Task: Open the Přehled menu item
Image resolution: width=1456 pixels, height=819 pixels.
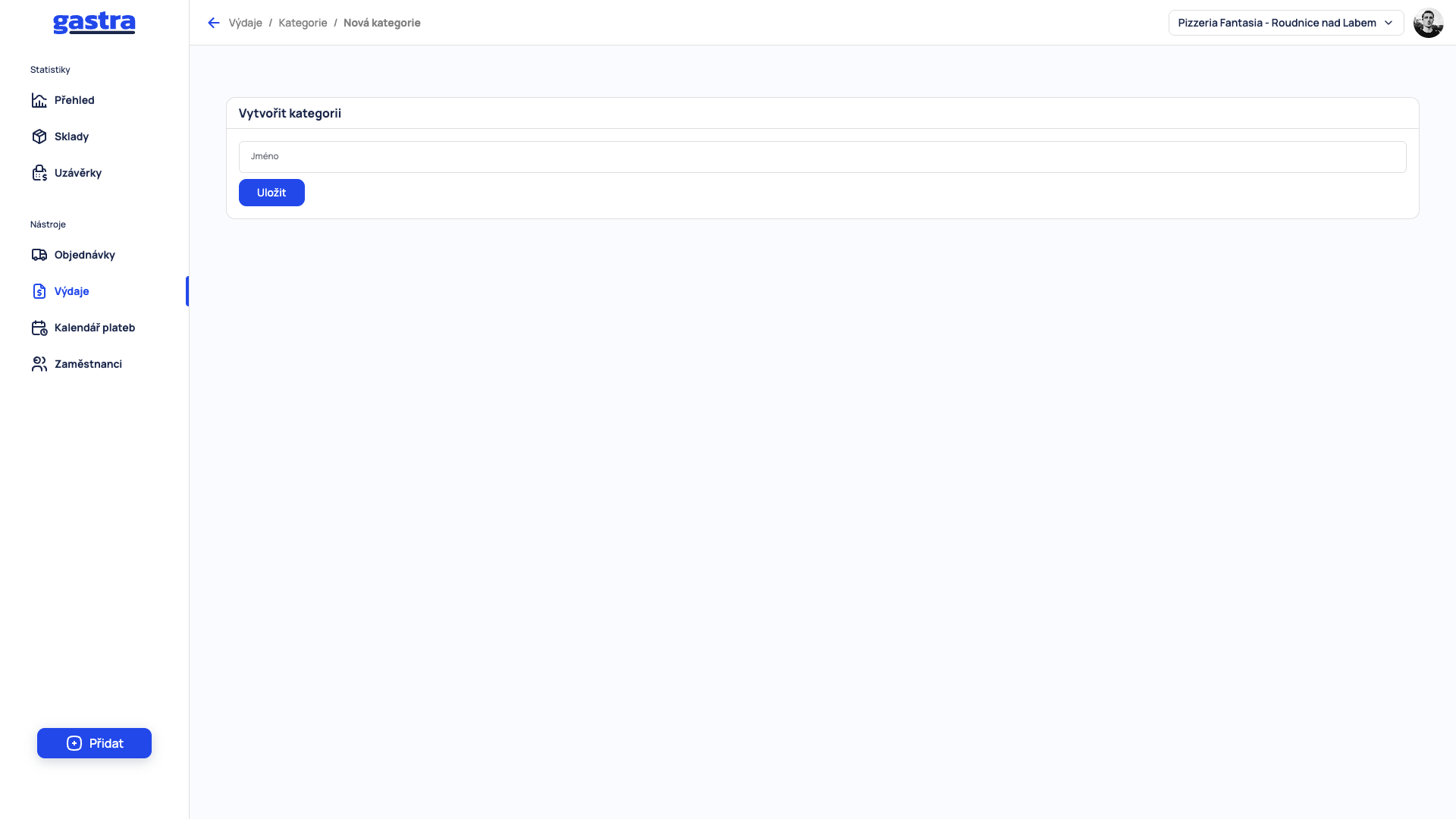Action: 94,100
